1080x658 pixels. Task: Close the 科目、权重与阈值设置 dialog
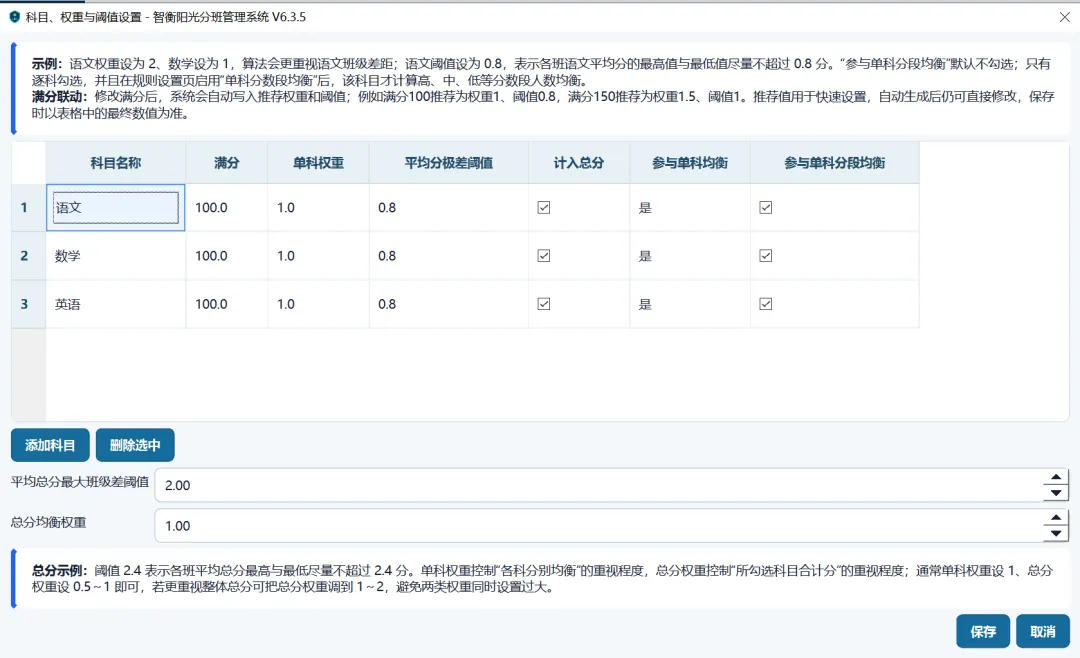[1064, 17]
